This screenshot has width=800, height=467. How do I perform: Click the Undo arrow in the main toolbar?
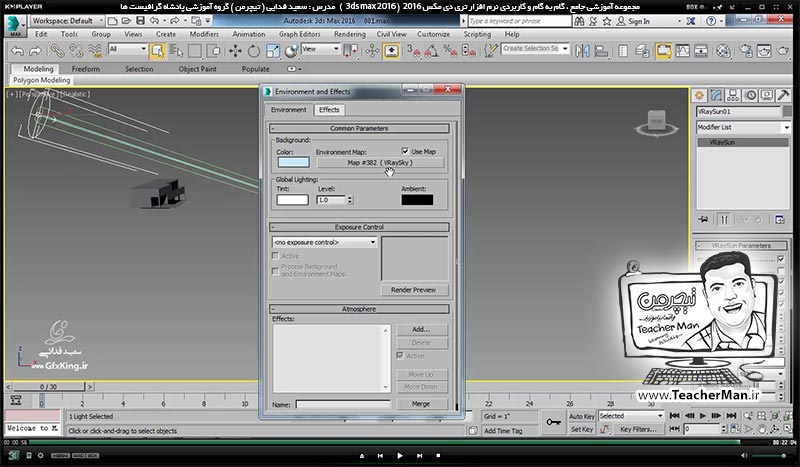pos(17,51)
